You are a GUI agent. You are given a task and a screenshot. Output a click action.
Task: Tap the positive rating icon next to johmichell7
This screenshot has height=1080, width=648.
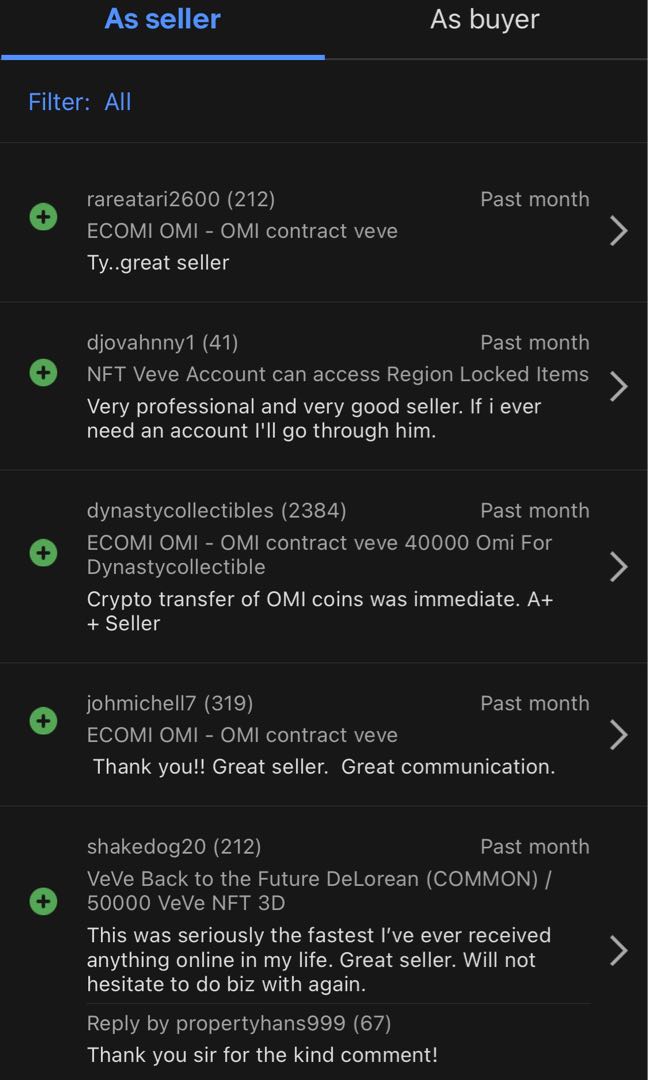[x=42, y=721]
